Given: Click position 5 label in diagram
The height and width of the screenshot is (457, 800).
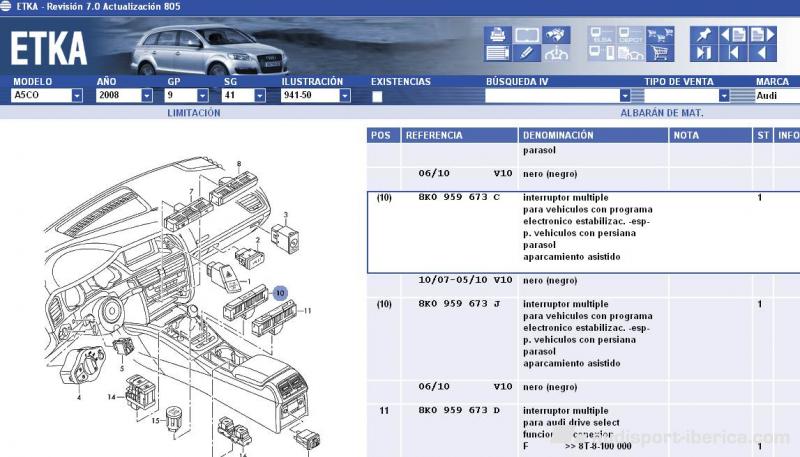Looking at the screenshot, I should point(122,368).
